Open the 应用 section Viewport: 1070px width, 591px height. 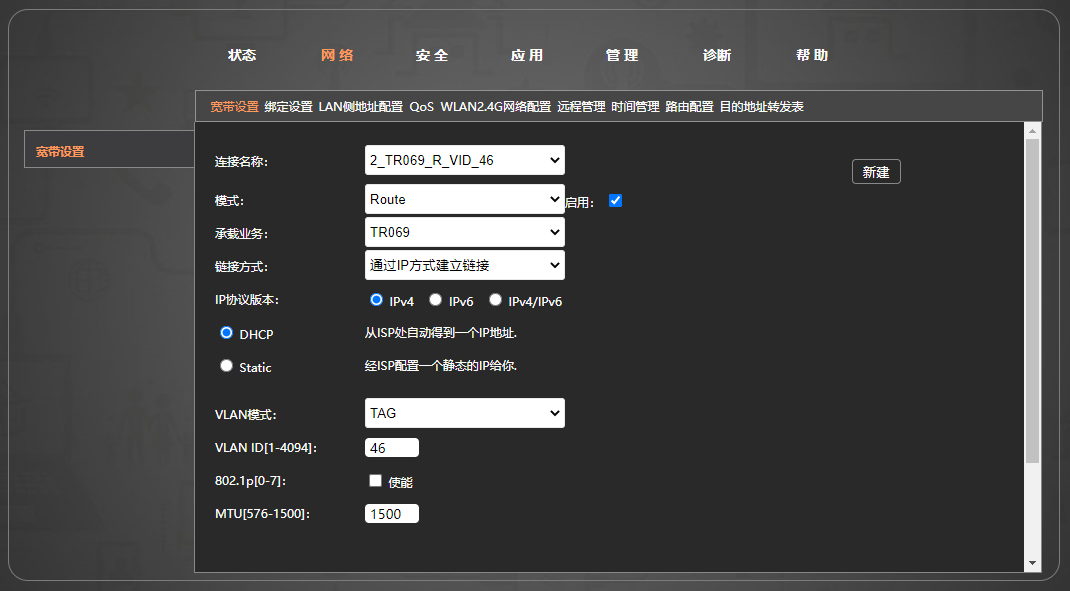pyautogui.click(x=527, y=55)
